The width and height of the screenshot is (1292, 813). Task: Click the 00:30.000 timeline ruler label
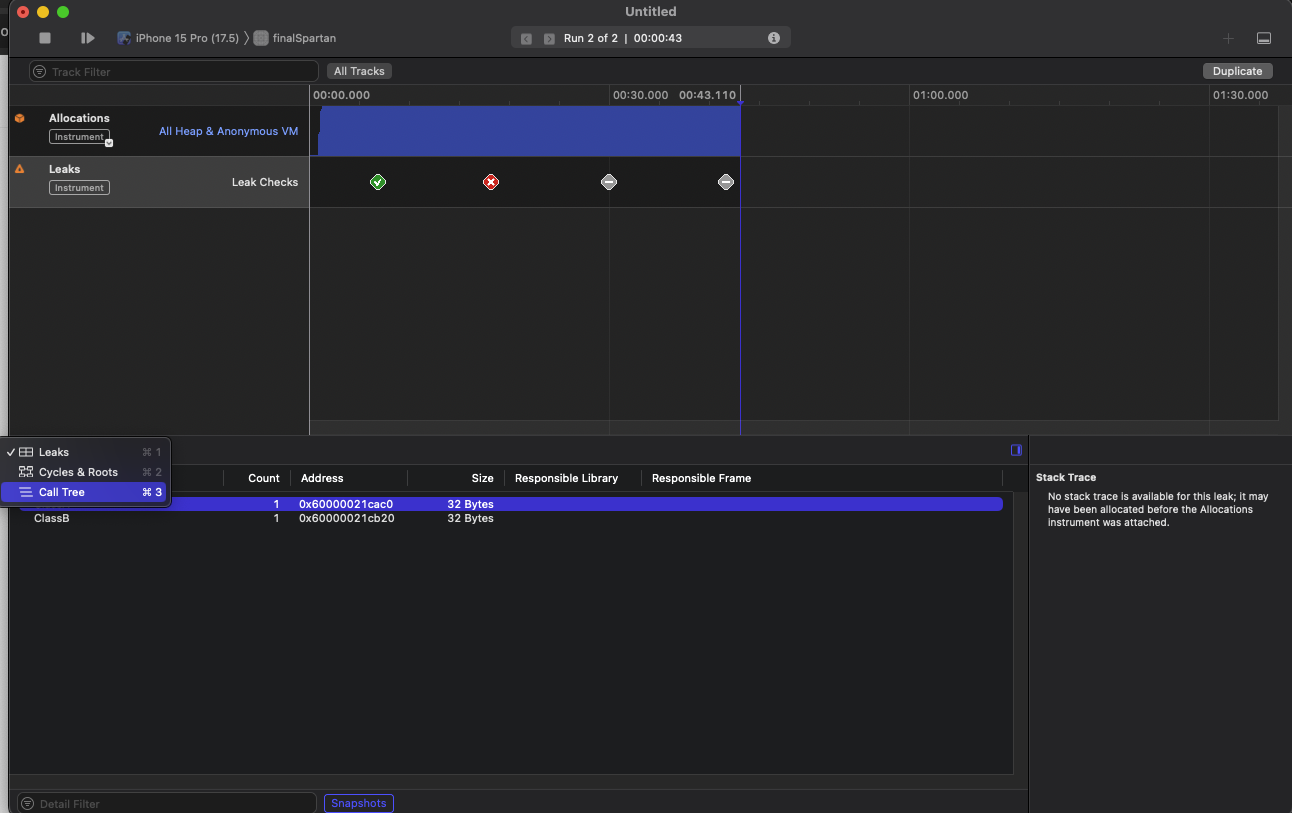640,95
